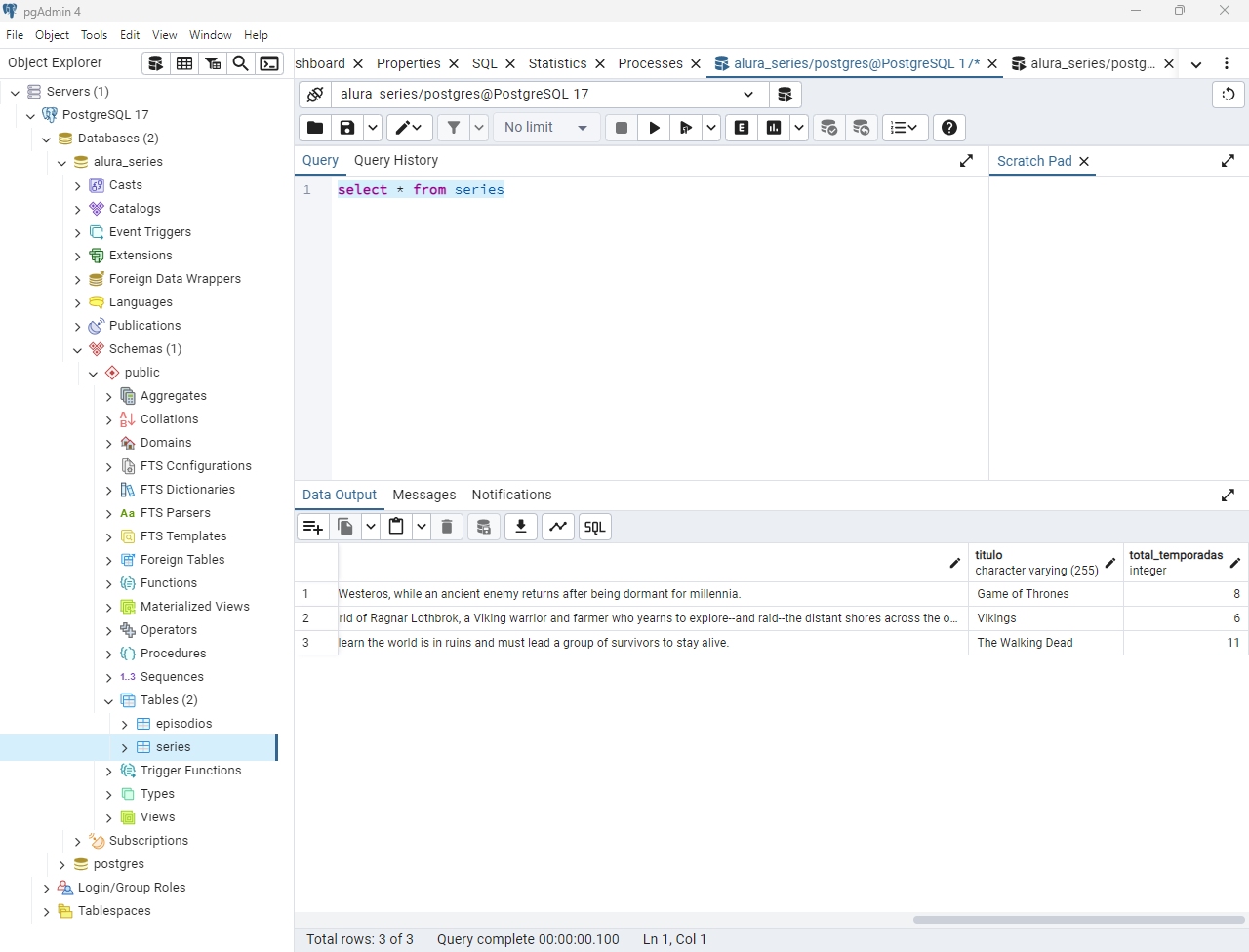The width and height of the screenshot is (1249, 952).
Task: Open Query Tool from Object Explorer toolbar
Action: [155, 63]
